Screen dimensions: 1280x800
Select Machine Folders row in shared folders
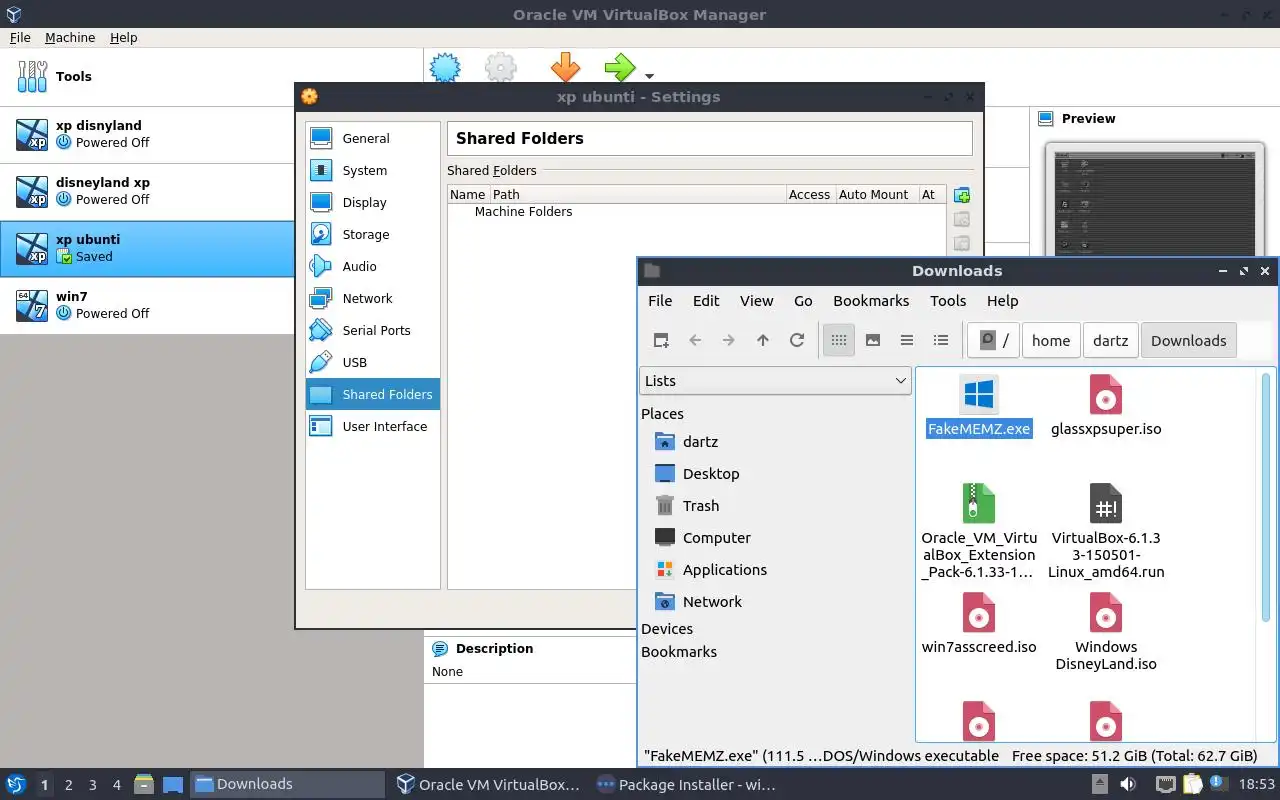696,212
